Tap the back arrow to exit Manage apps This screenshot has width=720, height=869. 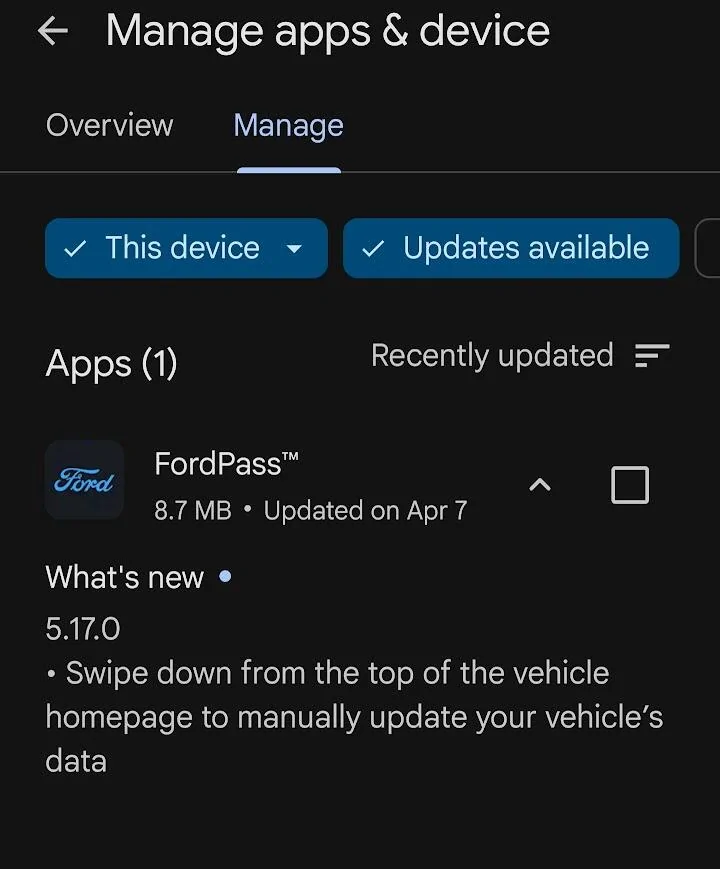[52, 31]
